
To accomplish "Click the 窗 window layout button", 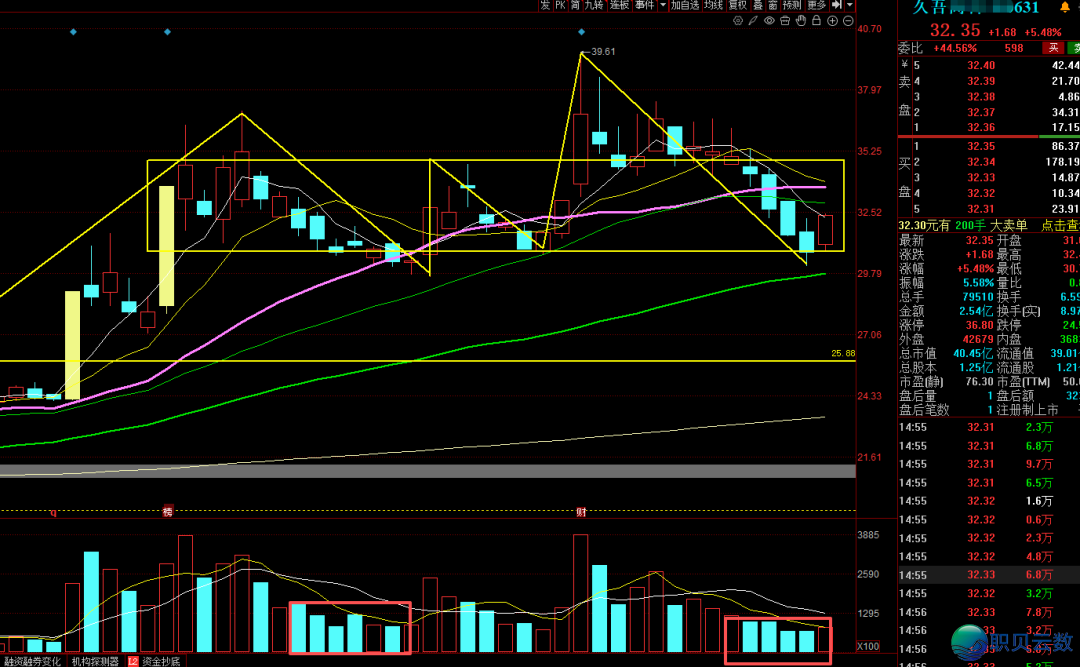I will coord(772,5).
